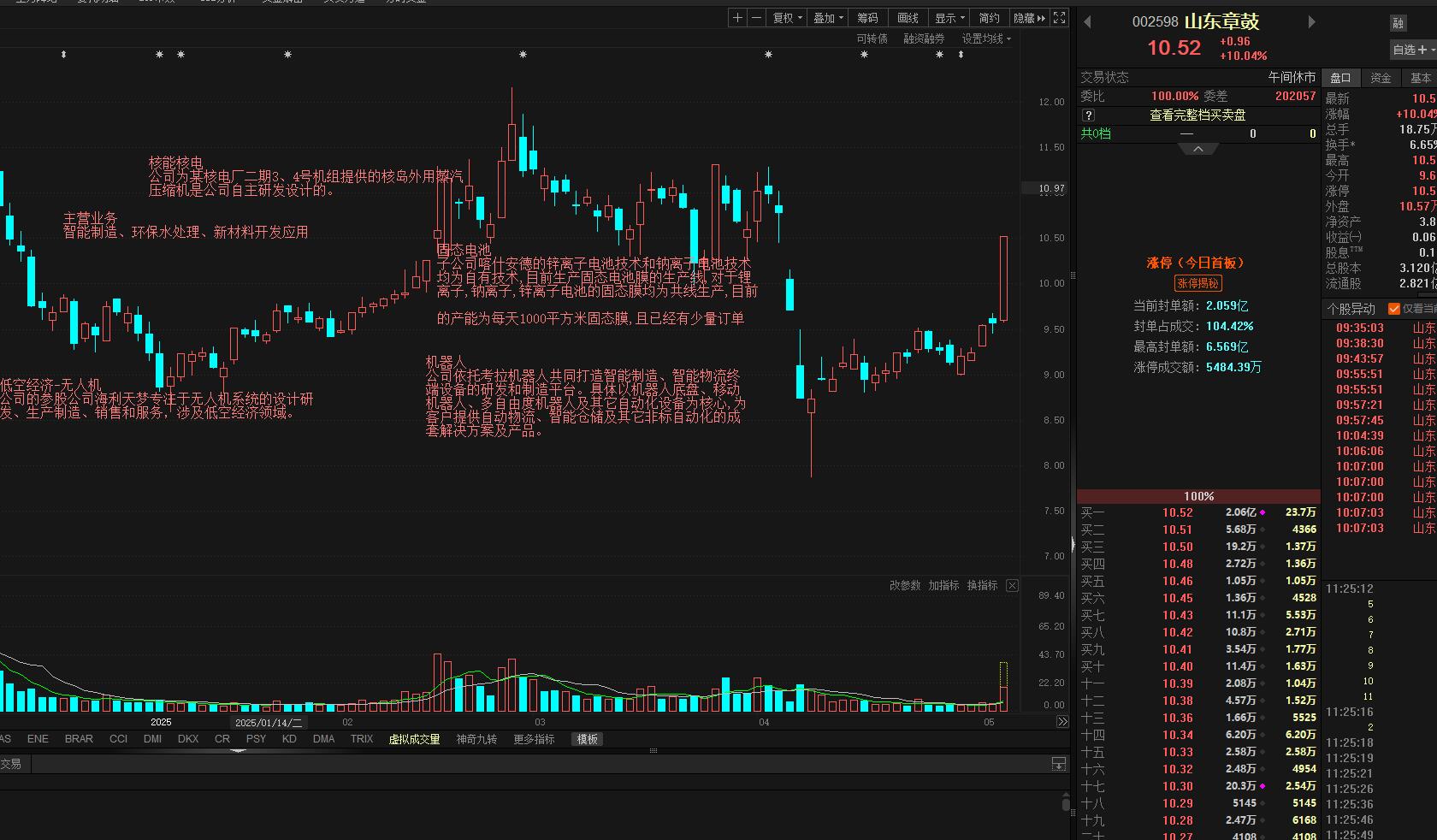Screen dimensions: 1437x840
Task: Open 设置均线 moving average dropdown
Action: [986, 38]
